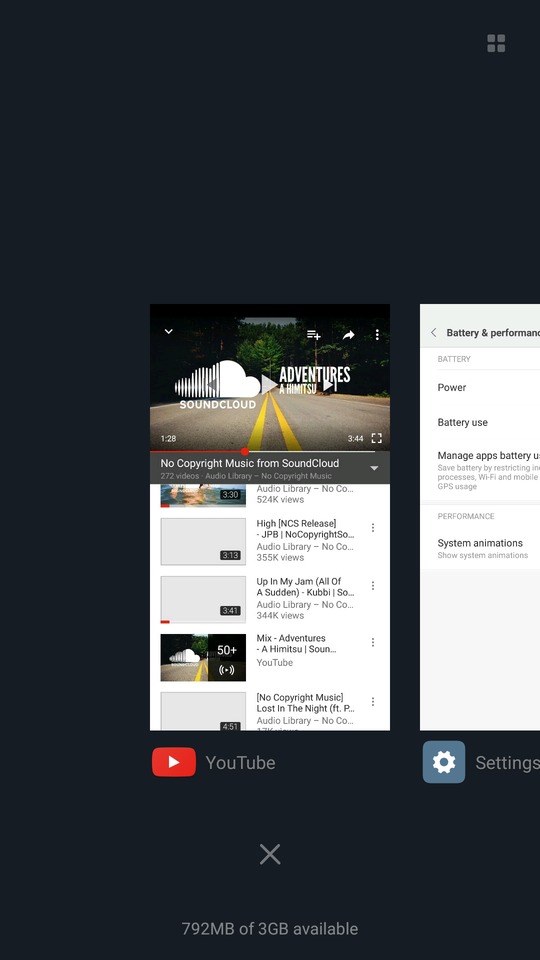Click the '792MB of 3GB available' text
The image size is (540, 960).
pyautogui.click(x=270, y=929)
